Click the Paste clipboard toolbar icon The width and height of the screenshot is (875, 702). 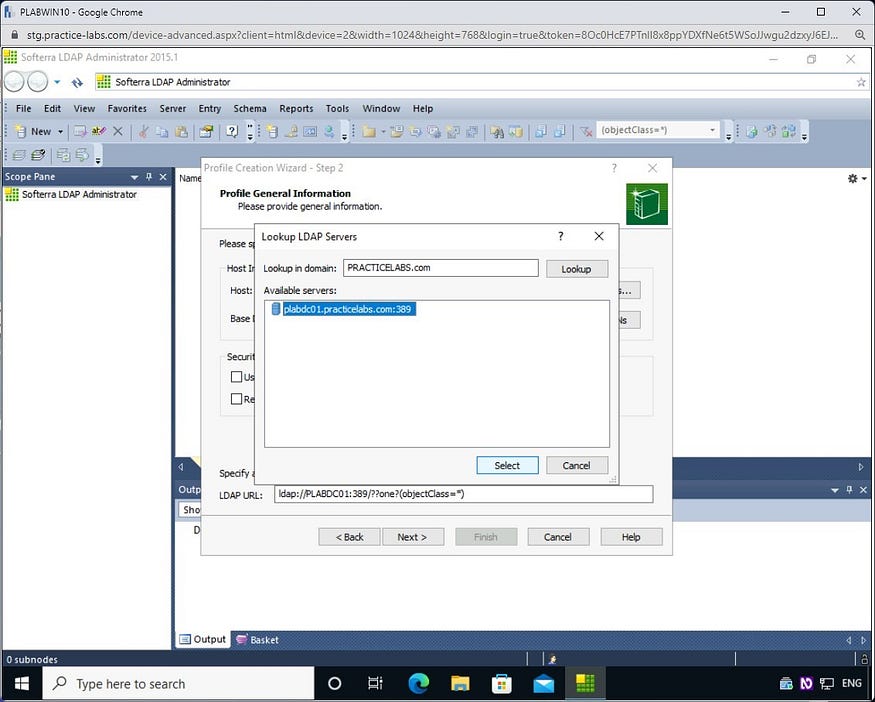(x=181, y=132)
